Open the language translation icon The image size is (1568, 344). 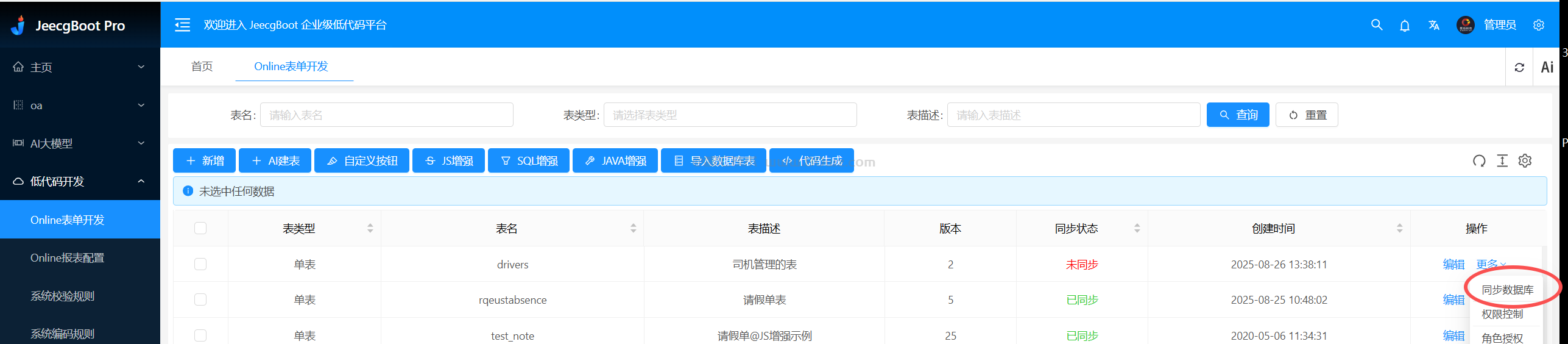pyautogui.click(x=1433, y=25)
